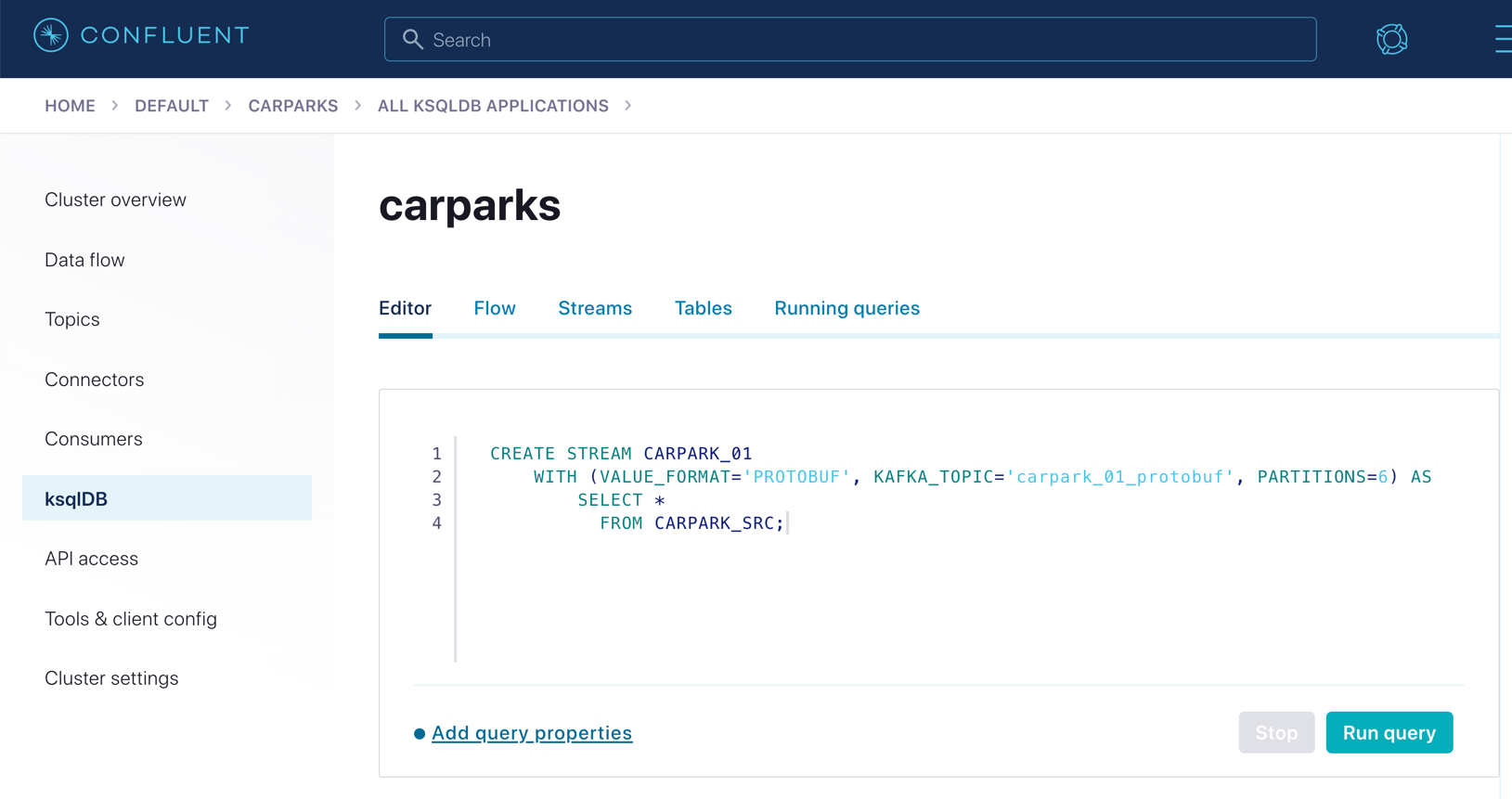Open the Streams tab
1512x799 pixels.
click(595, 308)
